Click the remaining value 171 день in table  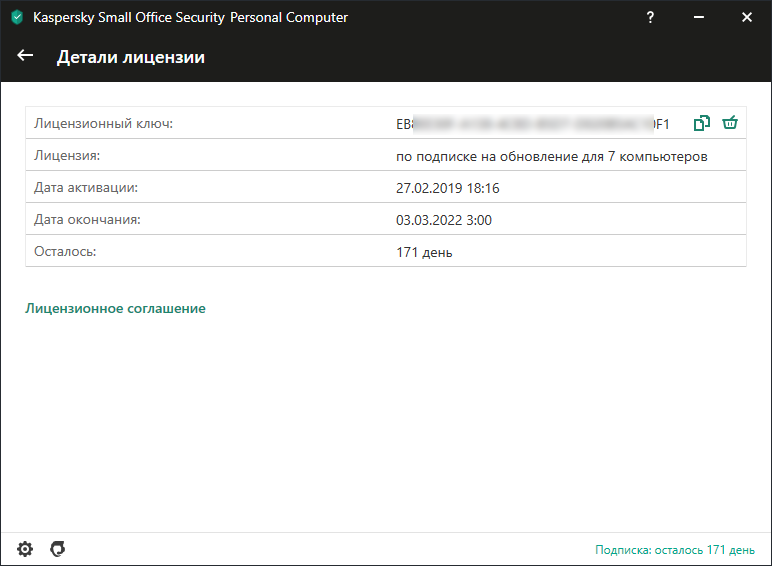[424, 252]
